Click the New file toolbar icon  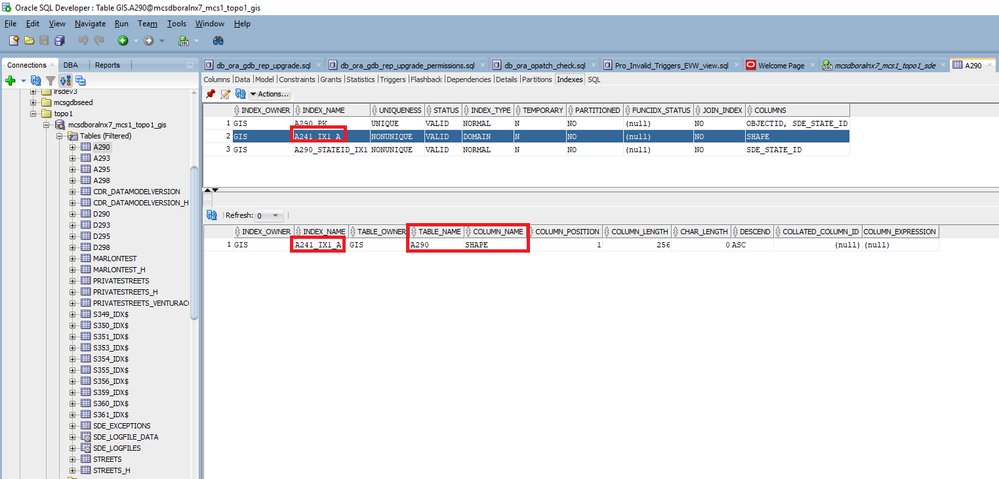tap(13, 41)
